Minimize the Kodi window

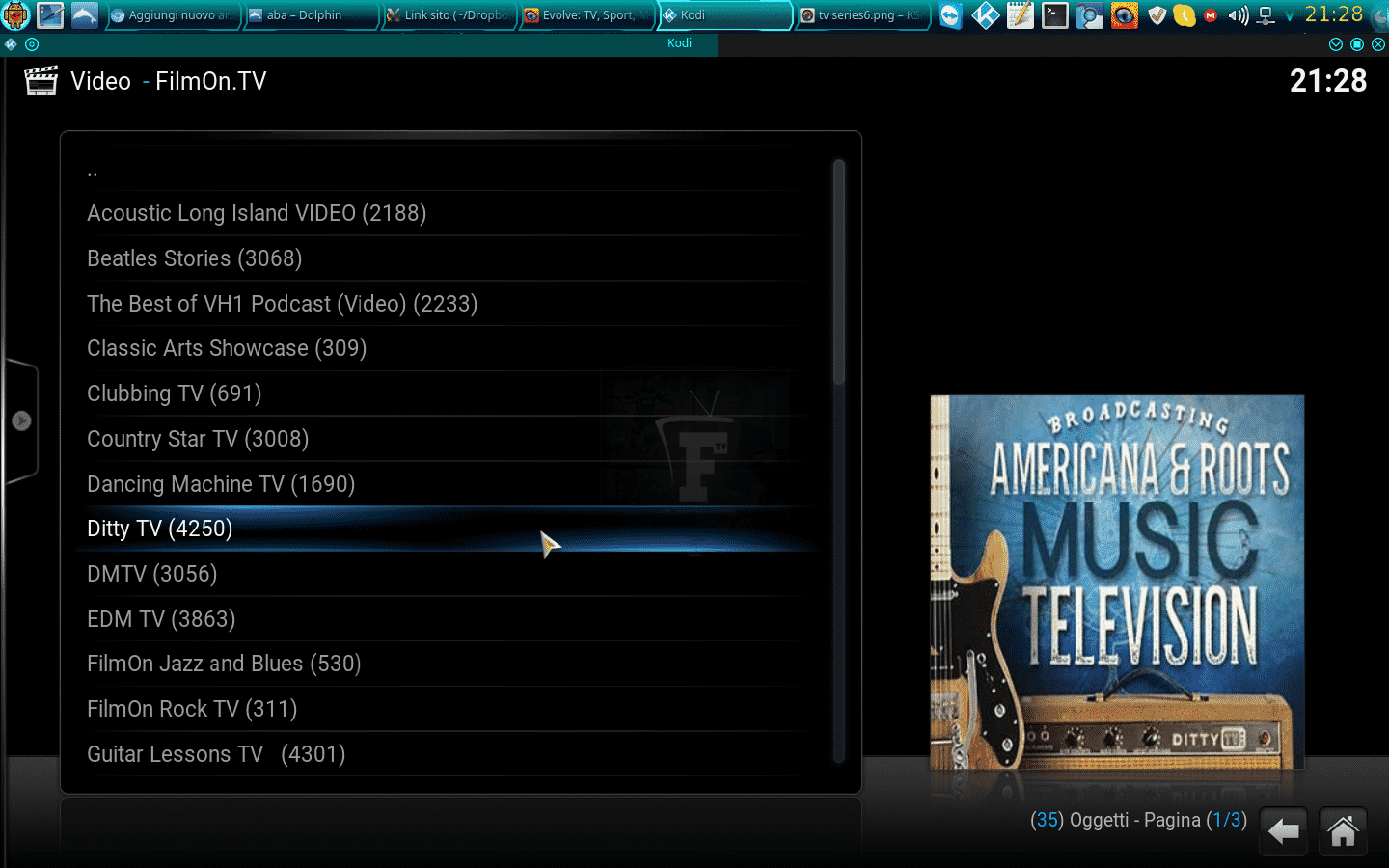(1336, 44)
